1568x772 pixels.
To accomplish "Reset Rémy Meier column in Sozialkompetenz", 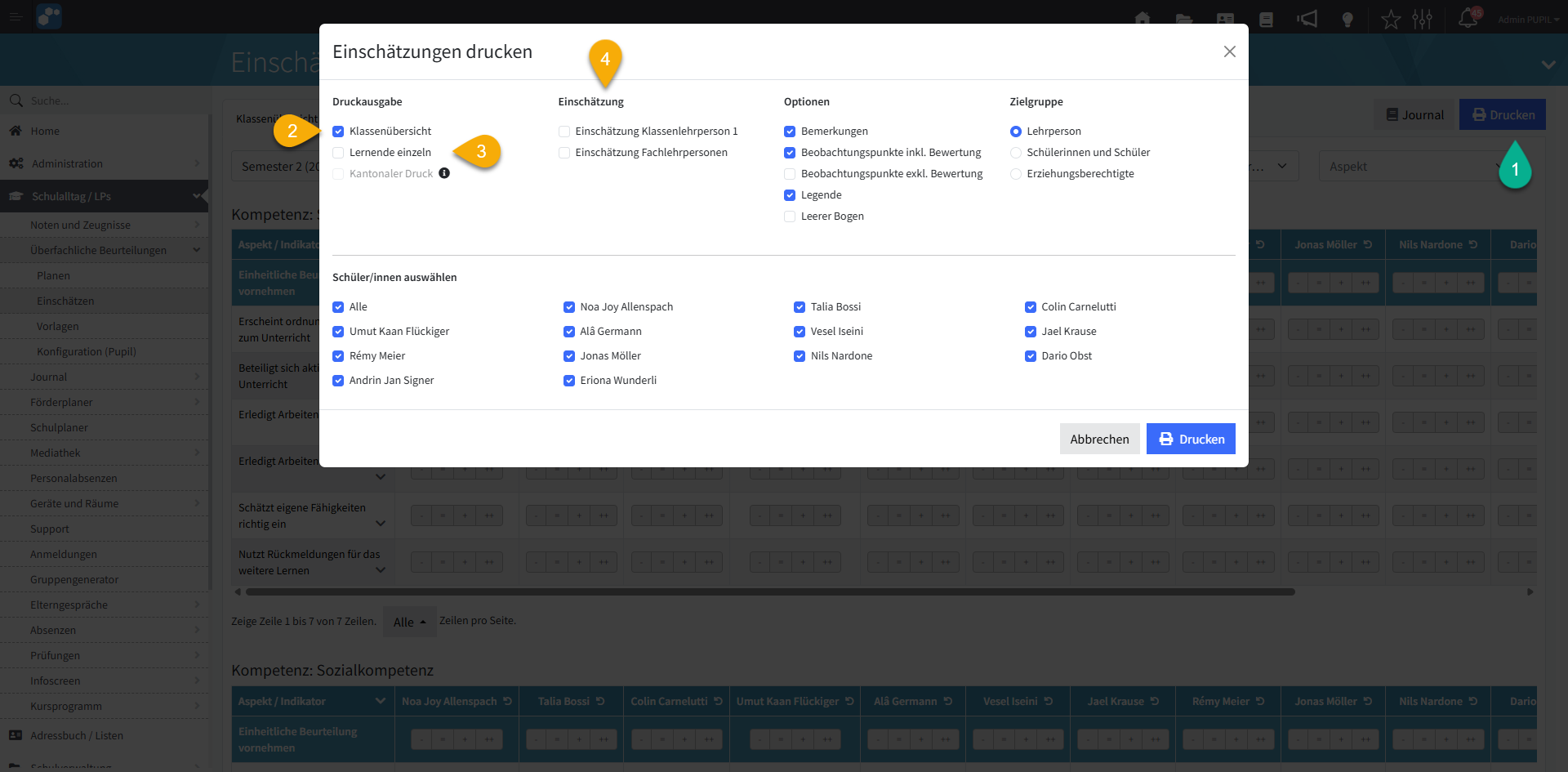I will click(1260, 701).
